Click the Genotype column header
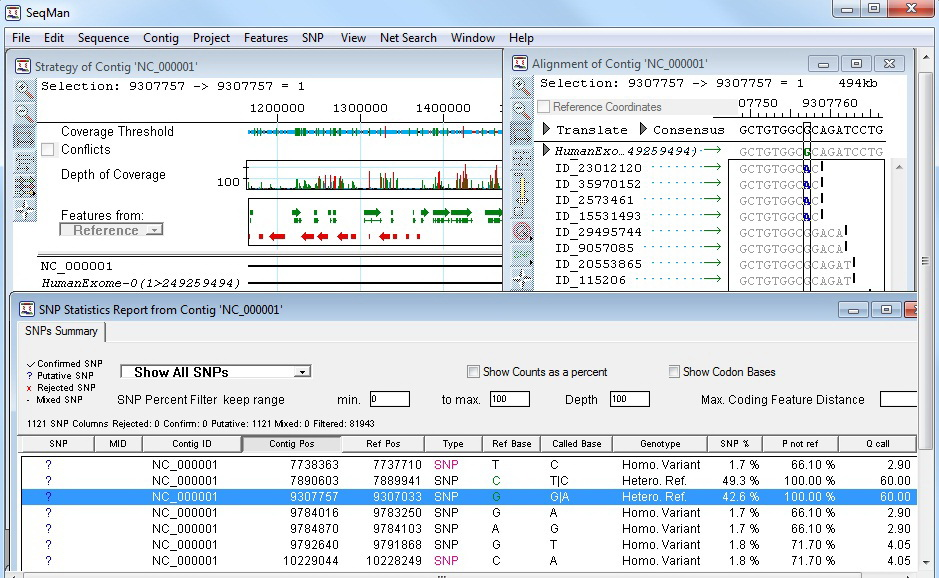The width and height of the screenshot is (939, 578). [660, 444]
